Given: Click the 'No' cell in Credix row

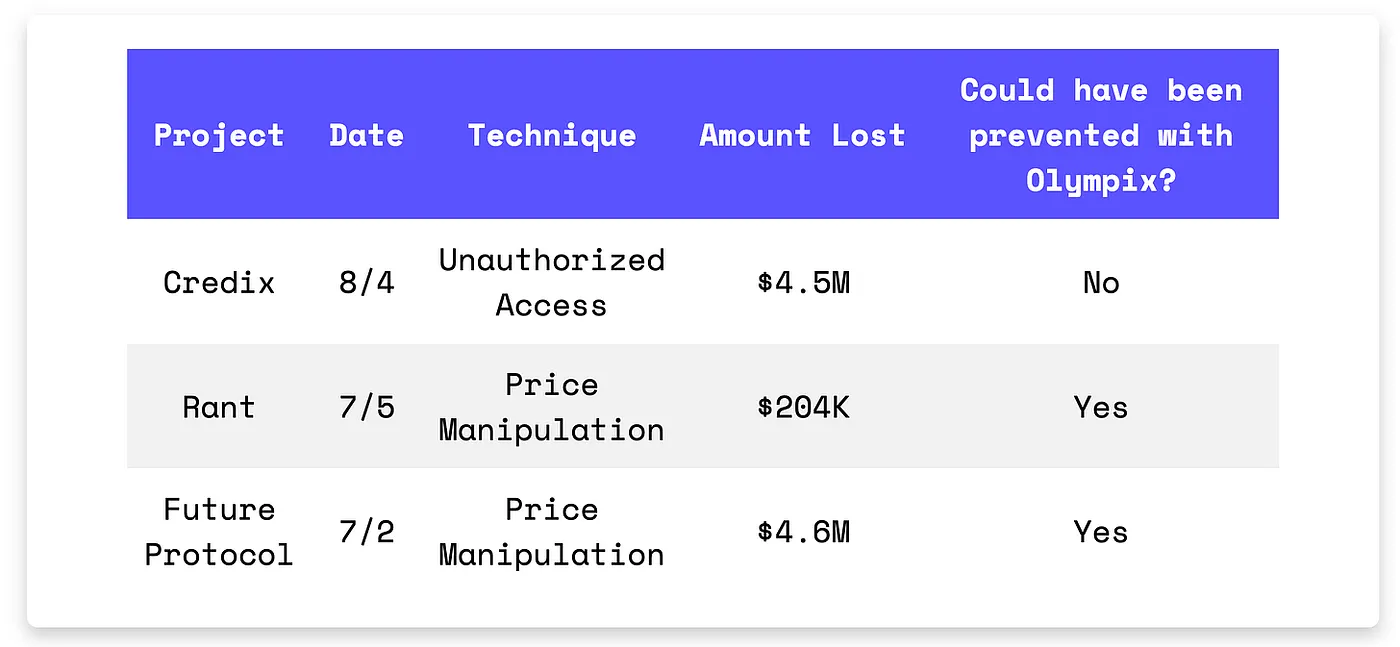Looking at the screenshot, I should pos(1100,283).
